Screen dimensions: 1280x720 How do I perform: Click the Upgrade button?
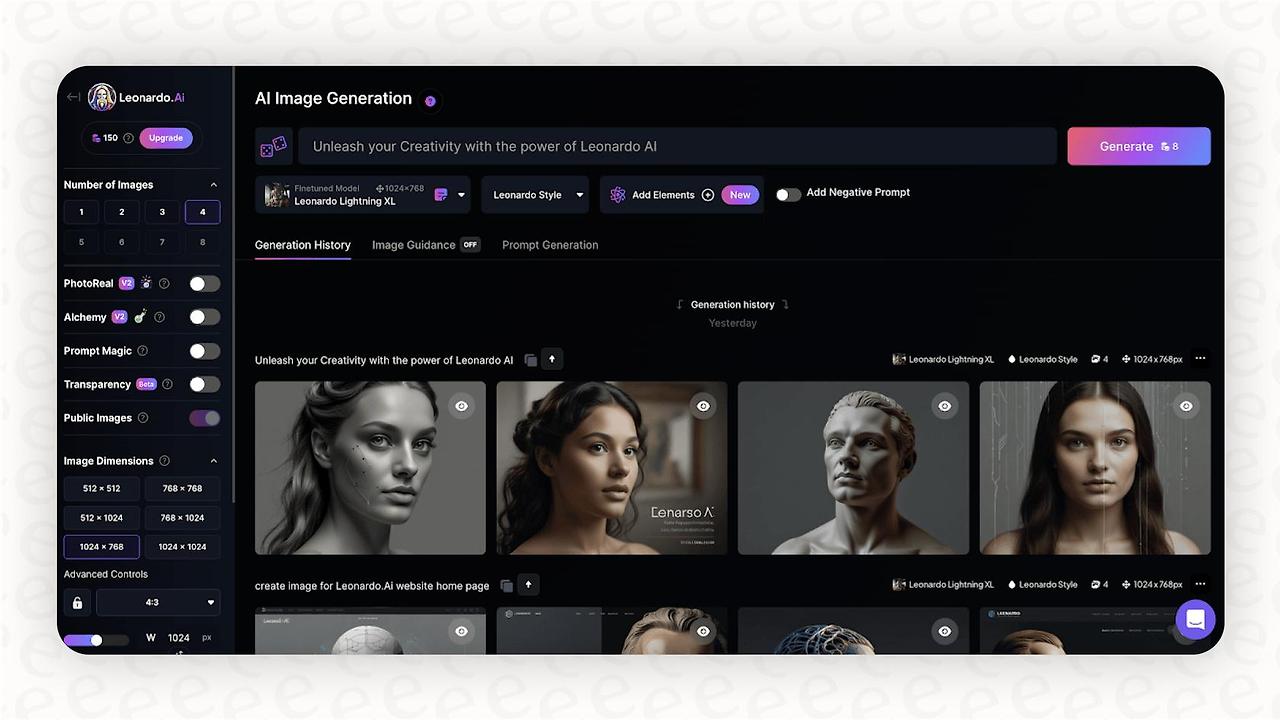point(166,138)
